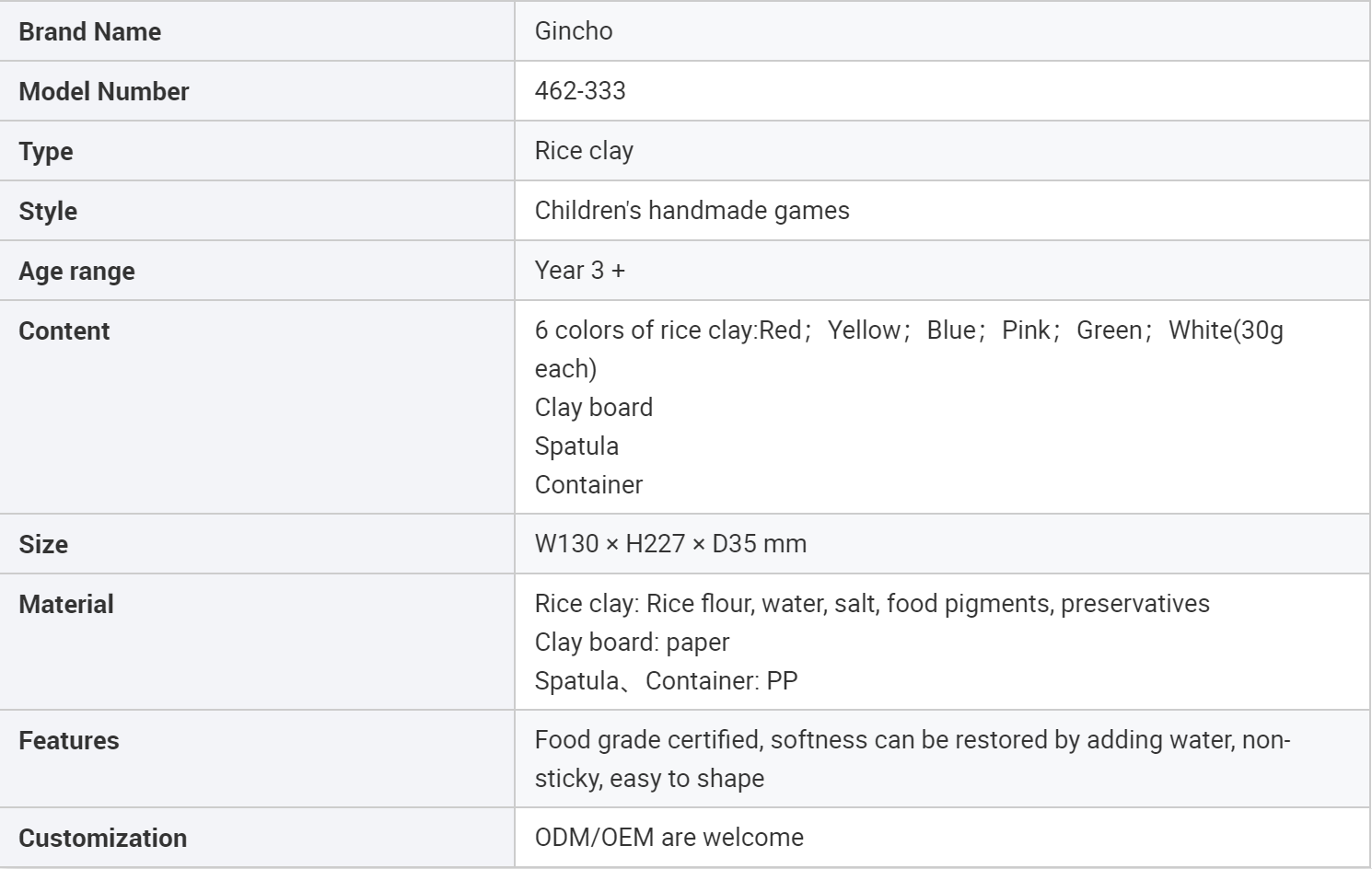Viewport: 1372px width, 869px height.
Task: Select Children's handmade games text
Action: pos(692,211)
